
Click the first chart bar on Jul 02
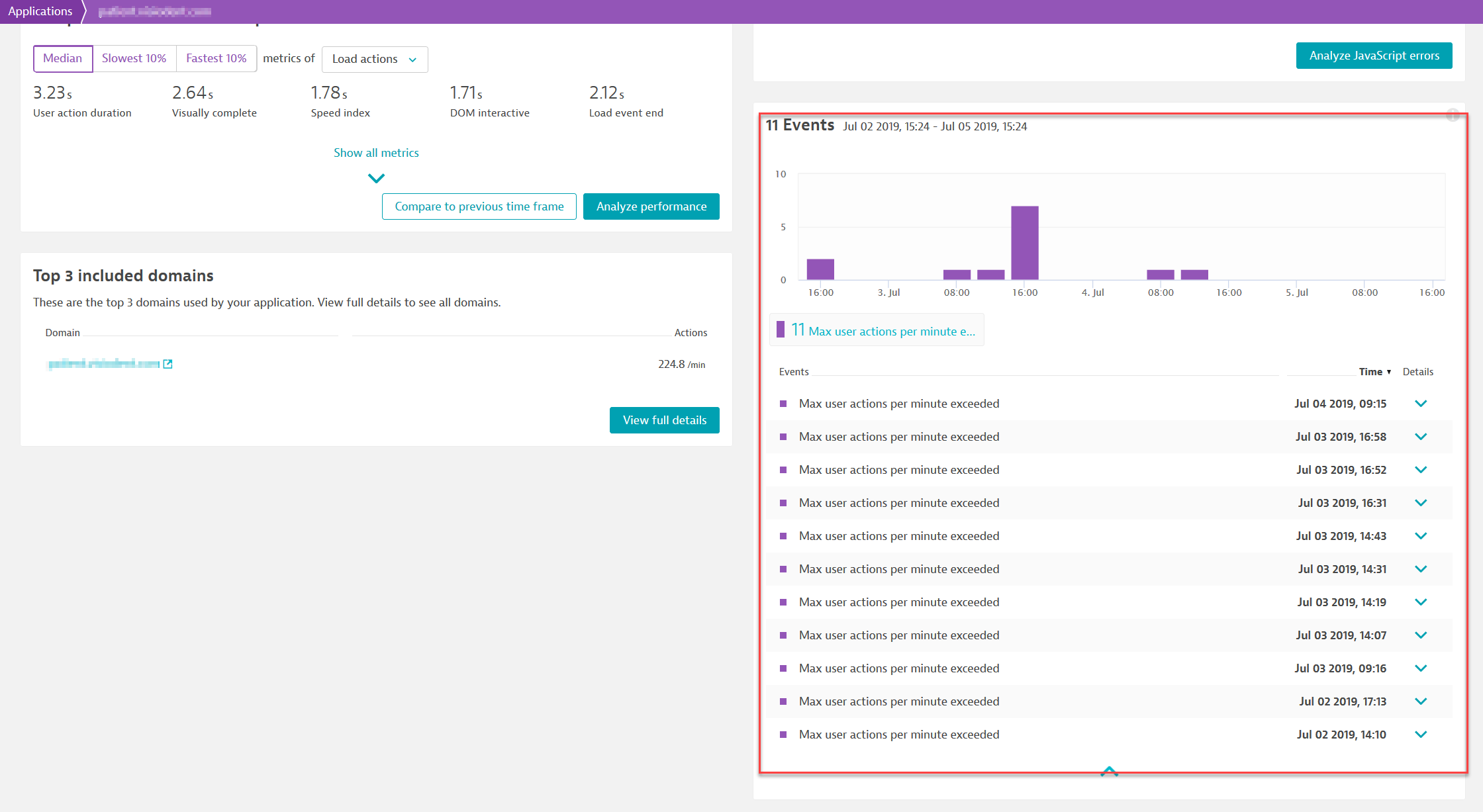[x=820, y=269]
